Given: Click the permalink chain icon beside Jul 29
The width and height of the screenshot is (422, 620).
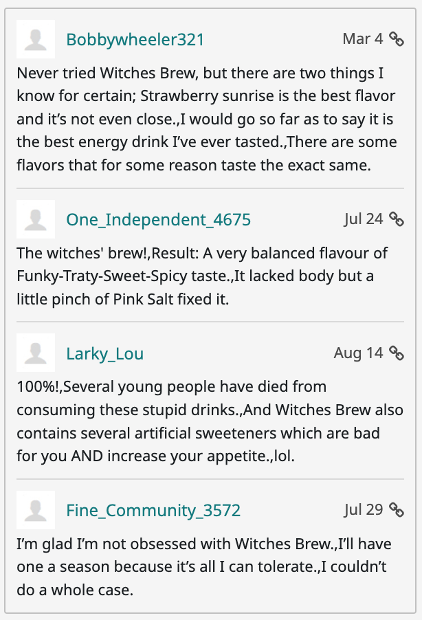Looking at the screenshot, I should 396,510.
